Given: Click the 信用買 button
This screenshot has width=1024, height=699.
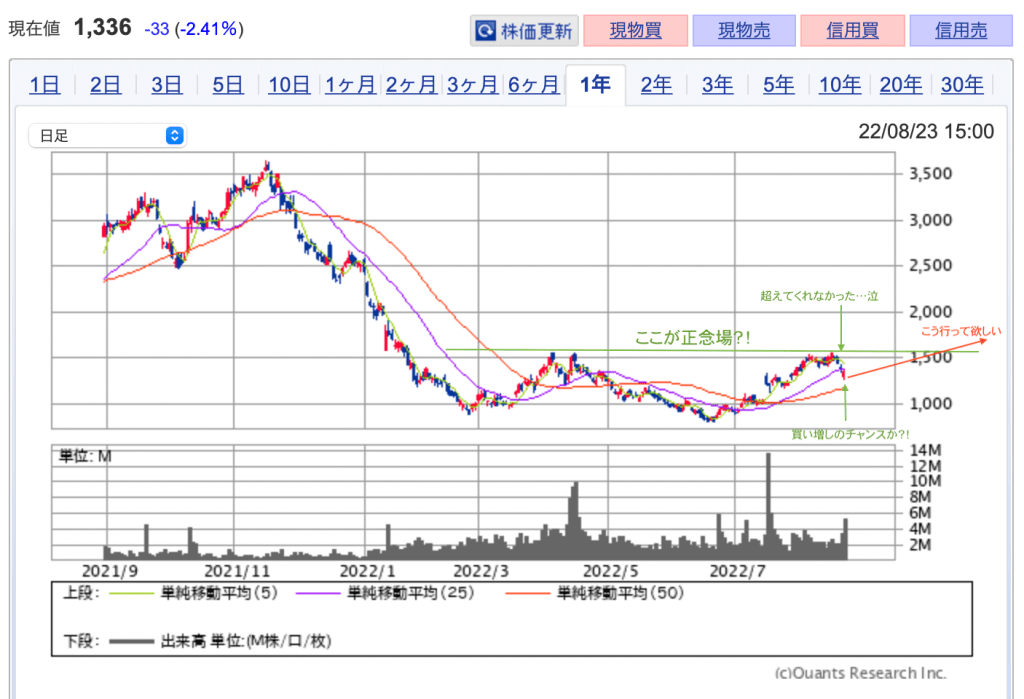Looking at the screenshot, I should point(852,31).
